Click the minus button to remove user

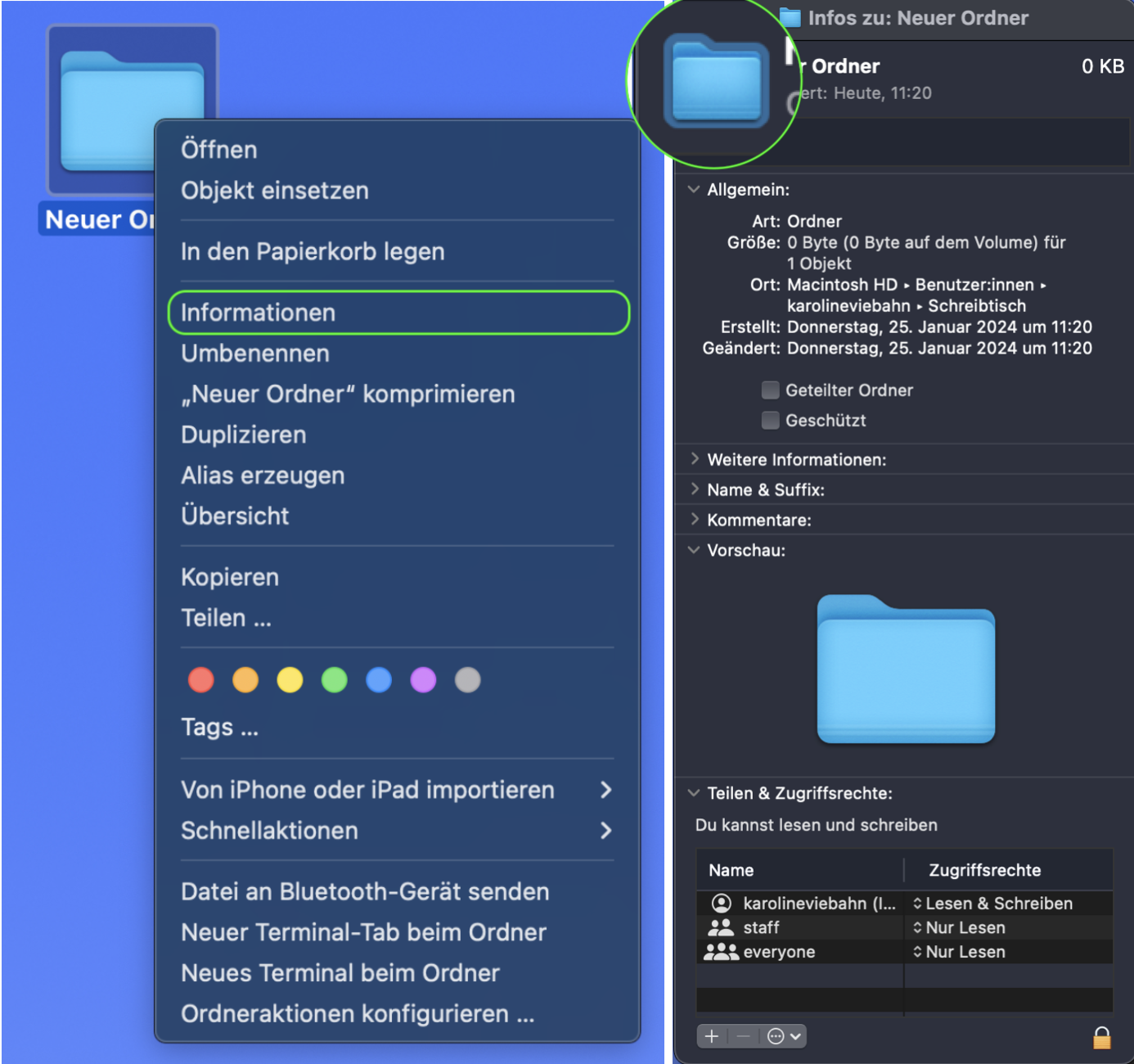coord(743,1036)
